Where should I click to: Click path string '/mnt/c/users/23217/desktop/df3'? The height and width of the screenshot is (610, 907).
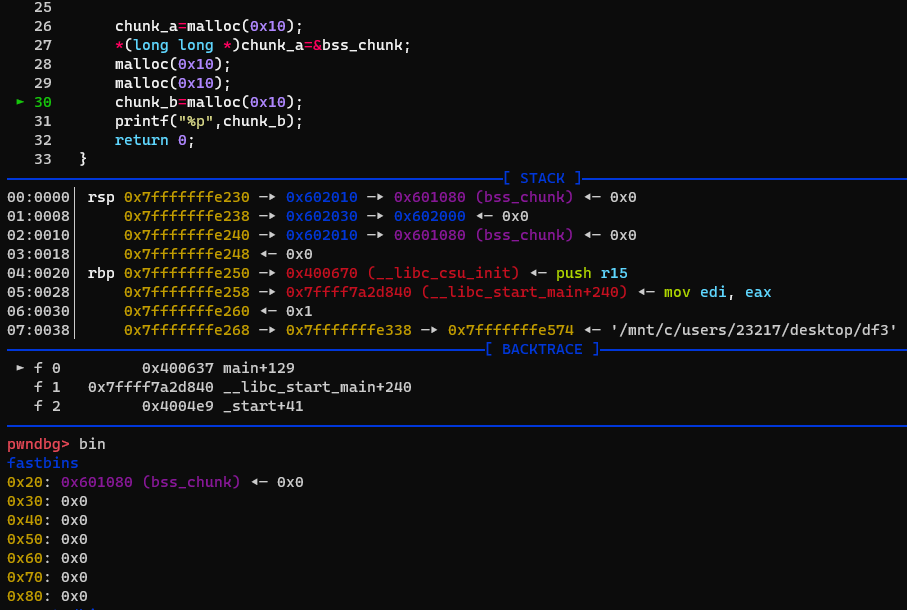(x=753, y=330)
